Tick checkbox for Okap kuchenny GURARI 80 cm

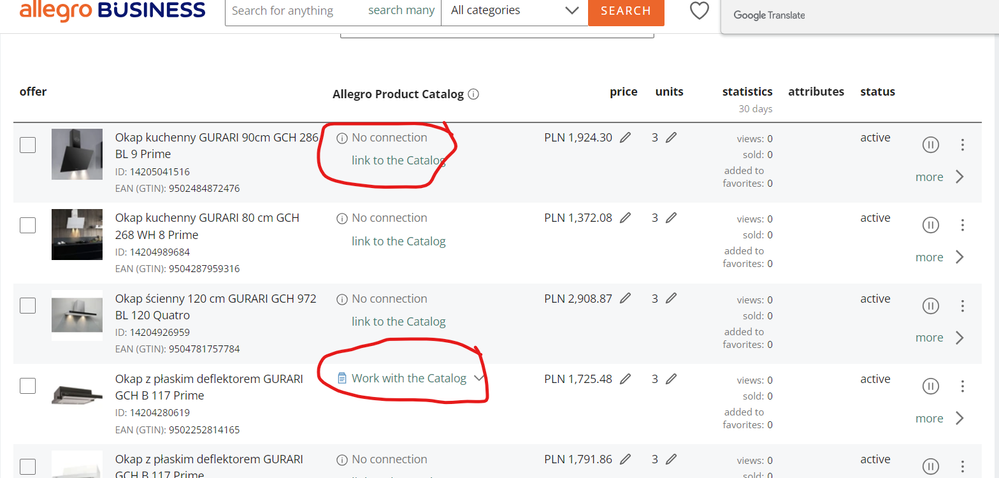tap(27, 226)
